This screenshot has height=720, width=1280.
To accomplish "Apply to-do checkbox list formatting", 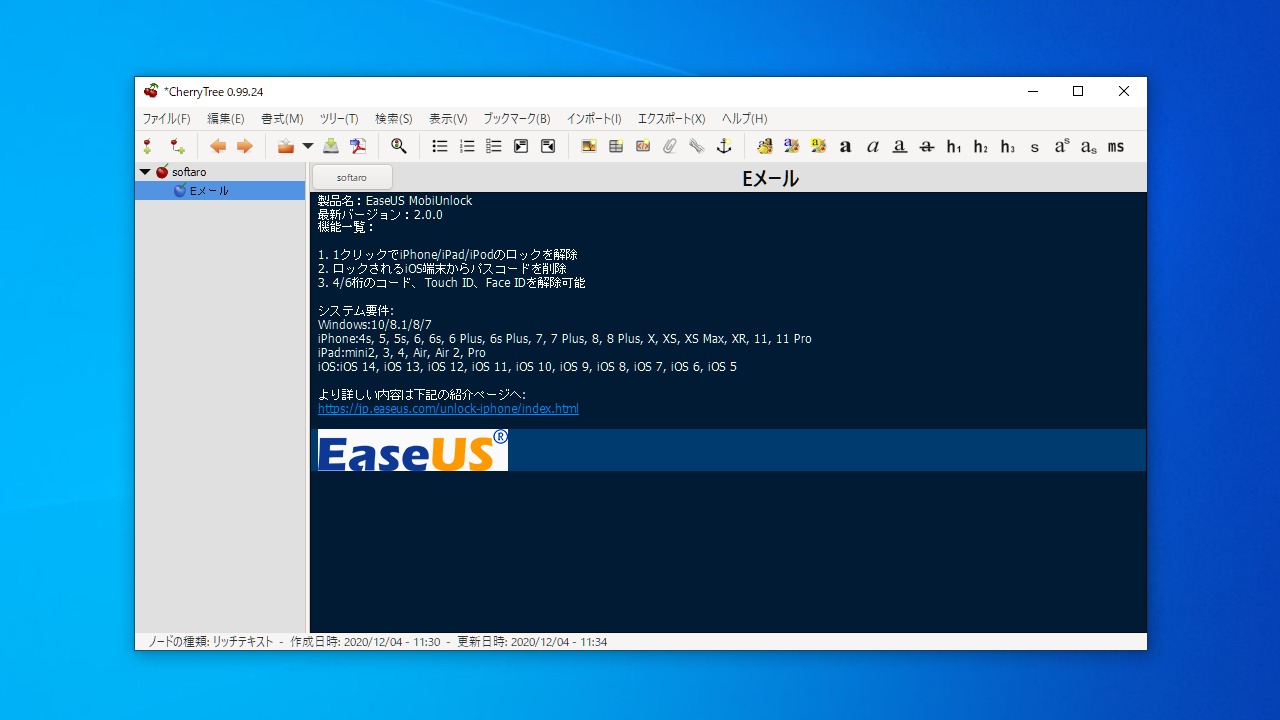I will click(x=494, y=146).
